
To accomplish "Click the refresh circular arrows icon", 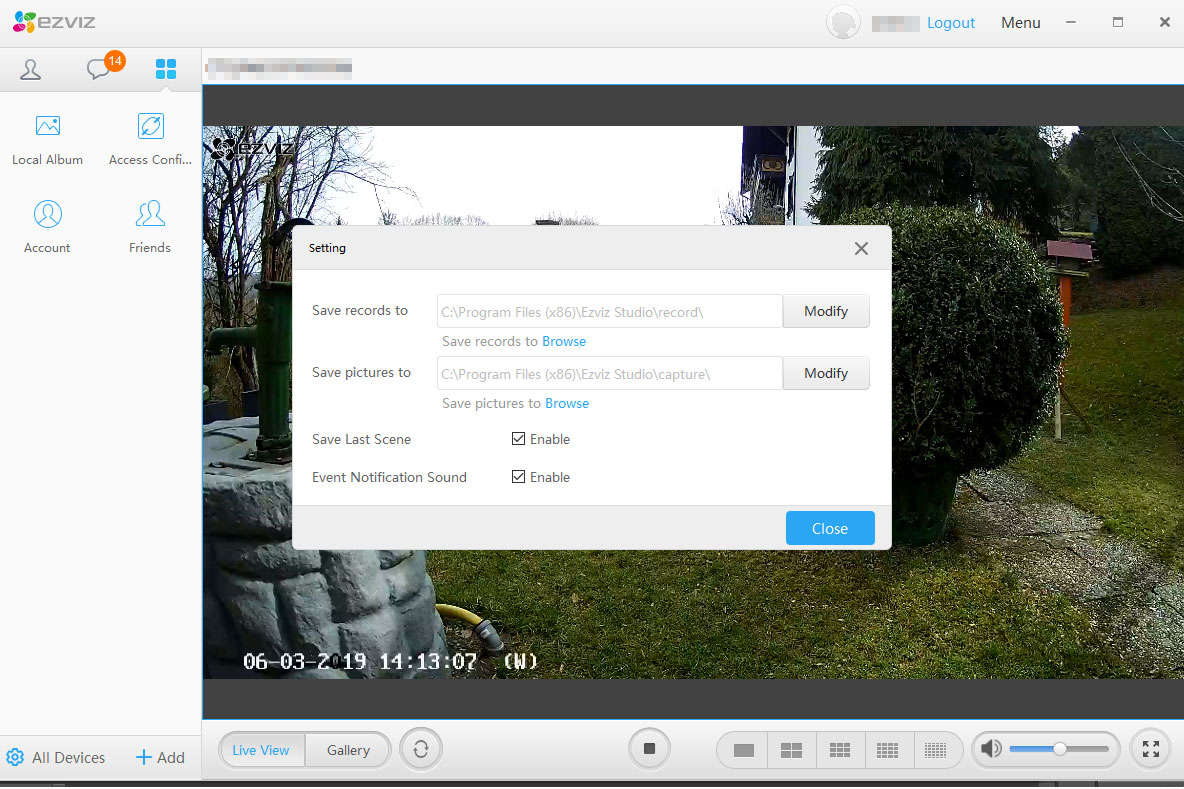I will [421, 750].
